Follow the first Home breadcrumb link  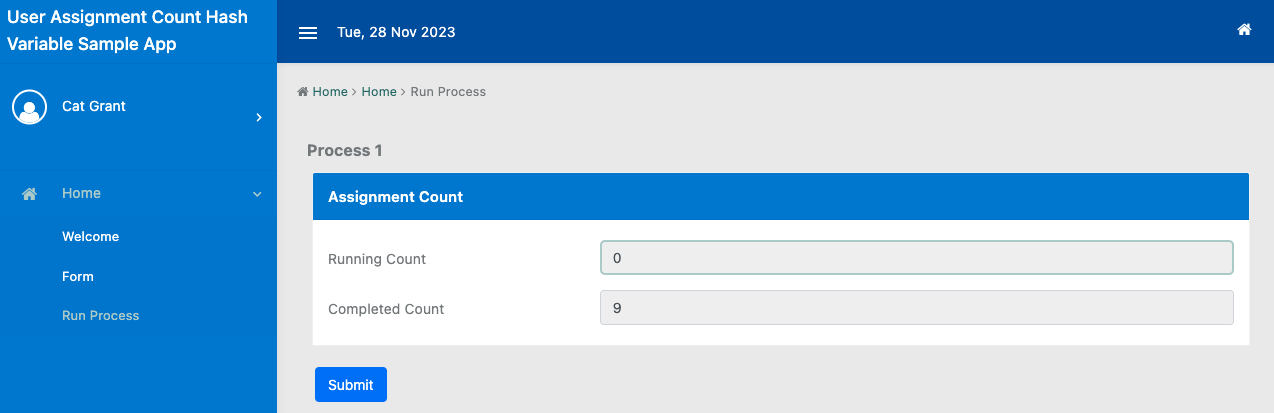pos(330,91)
